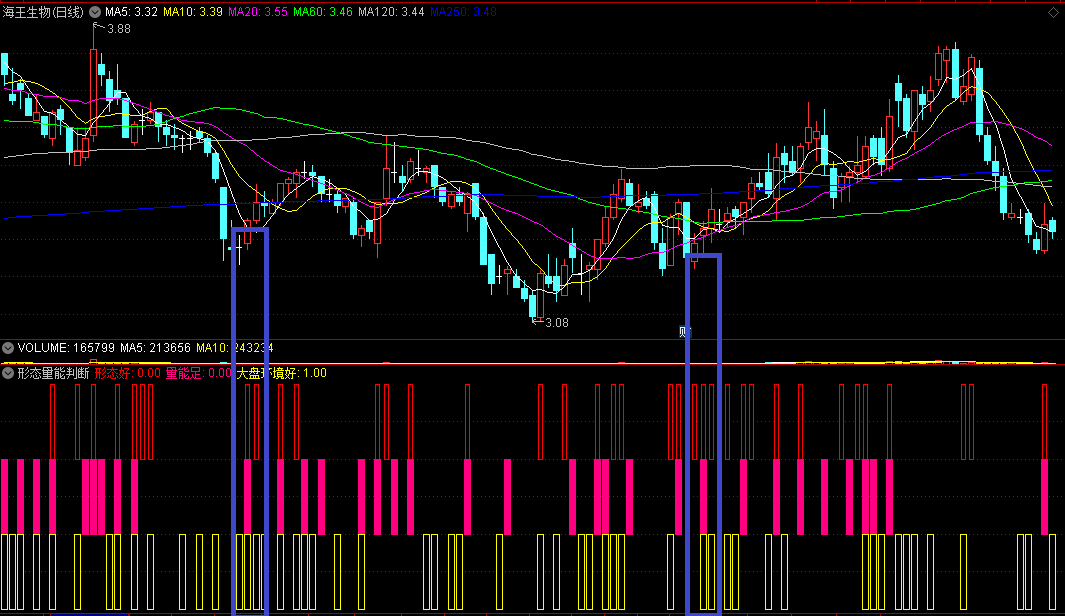Click the 海王生物(日线) chart title

(43, 12)
